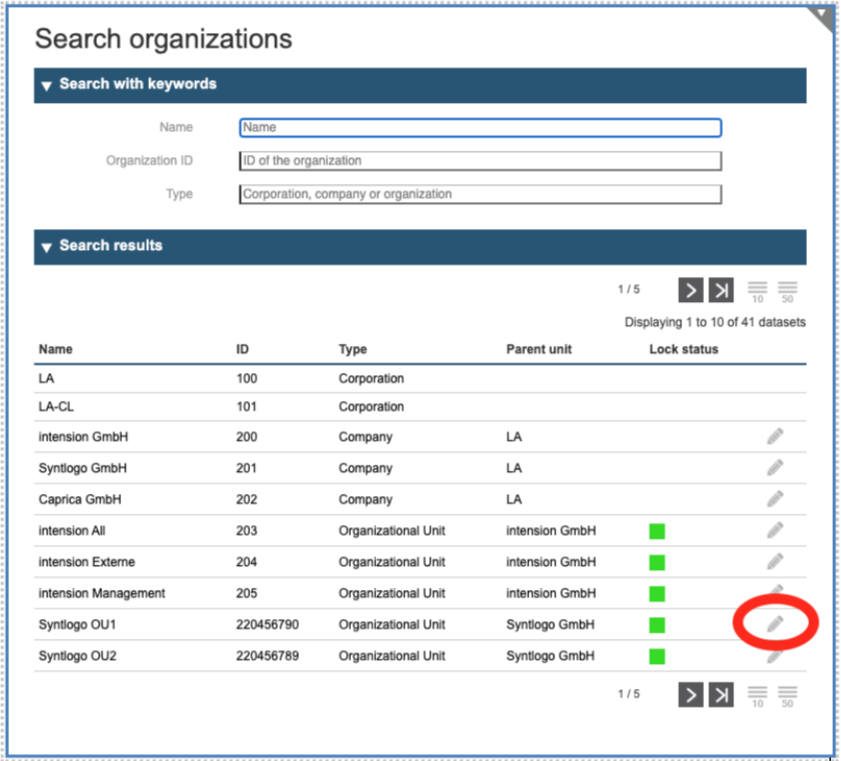Set 50 datasets per page below the table
841x761 pixels.
(787, 696)
